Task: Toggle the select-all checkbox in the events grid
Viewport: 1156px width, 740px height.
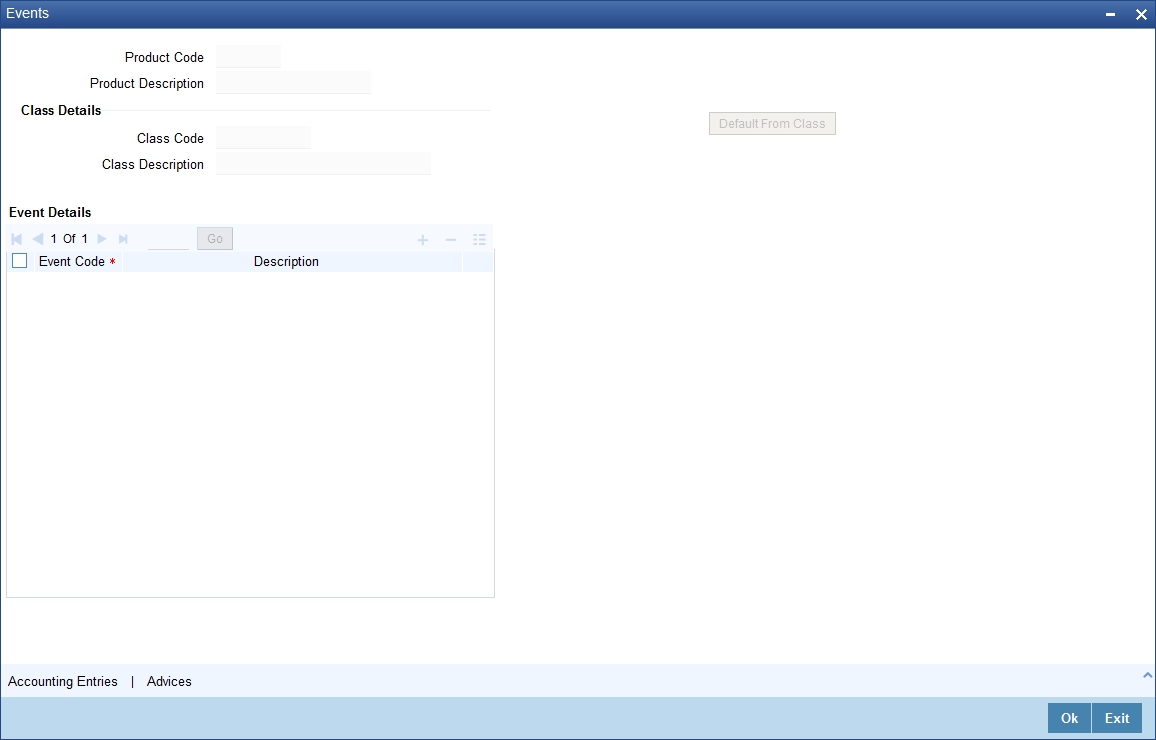Action: (x=19, y=260)
